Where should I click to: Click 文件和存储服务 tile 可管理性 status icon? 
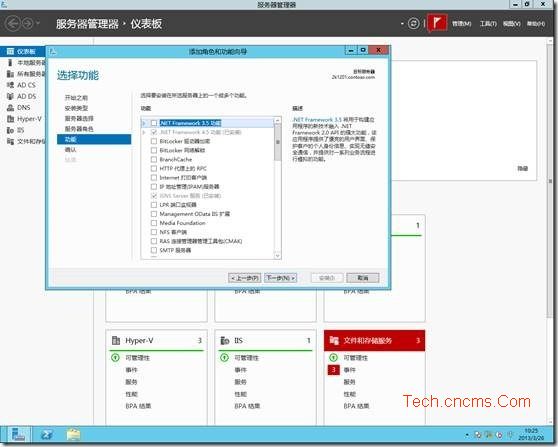coord(333,357)
